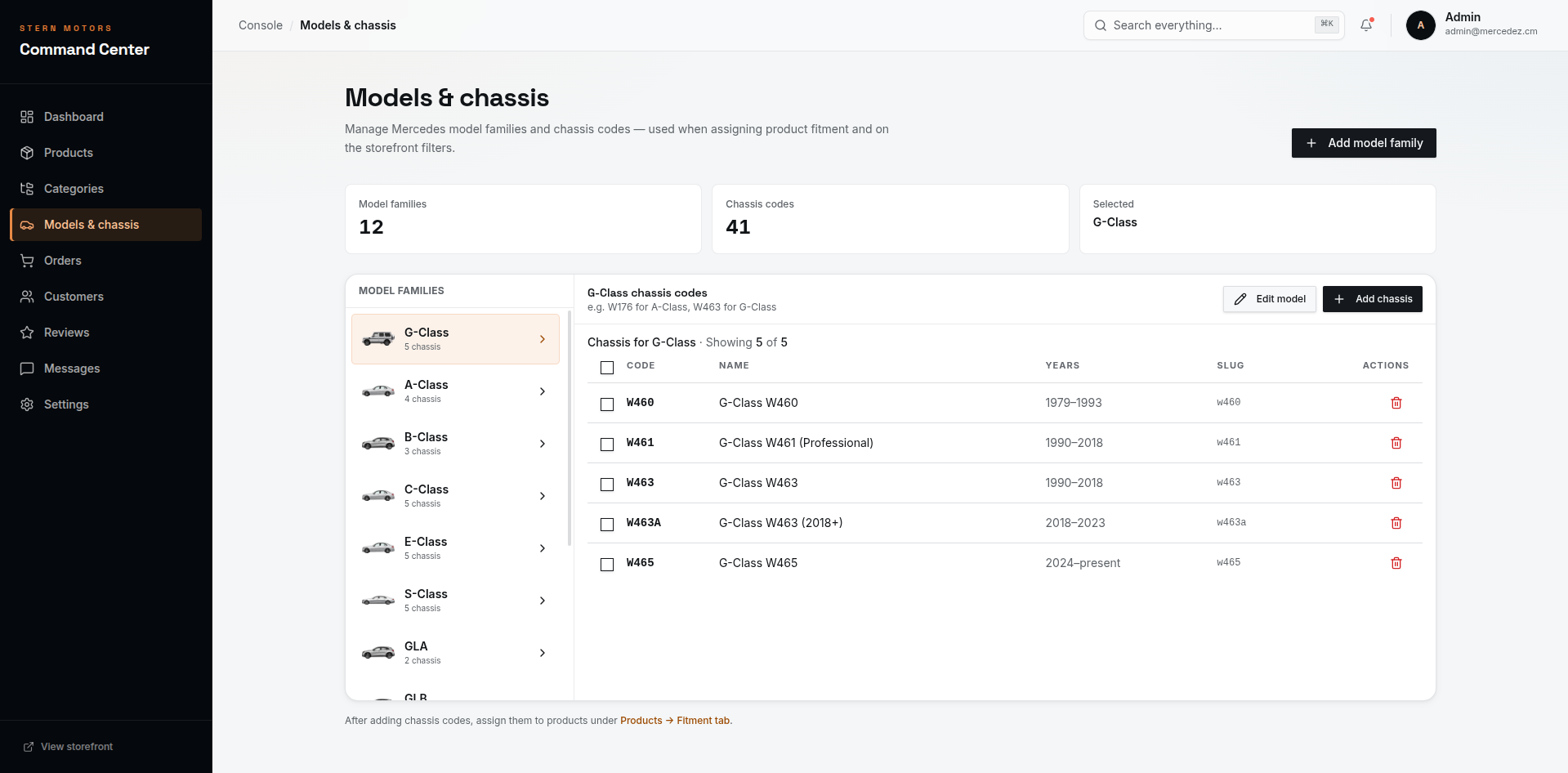
Task: Click the Console breadcrumb link
Action: (261, 25)
